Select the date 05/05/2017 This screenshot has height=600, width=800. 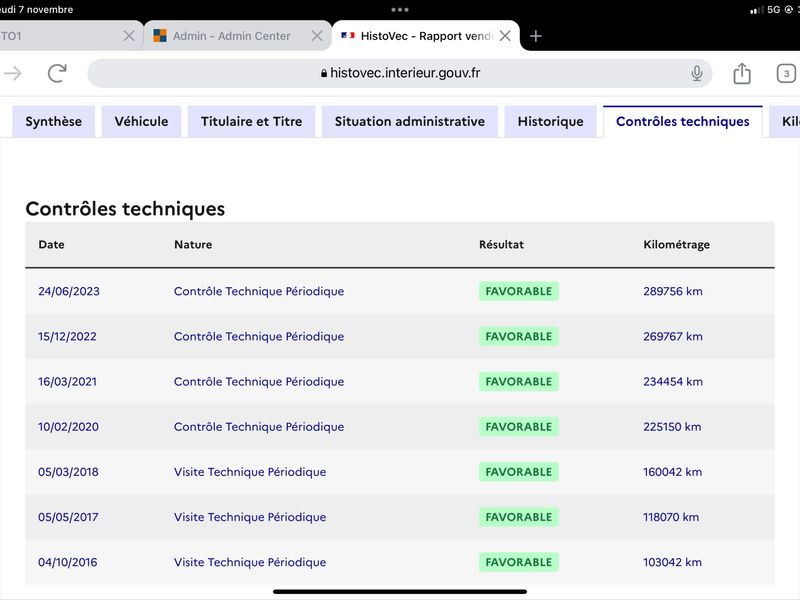point(68,517)
